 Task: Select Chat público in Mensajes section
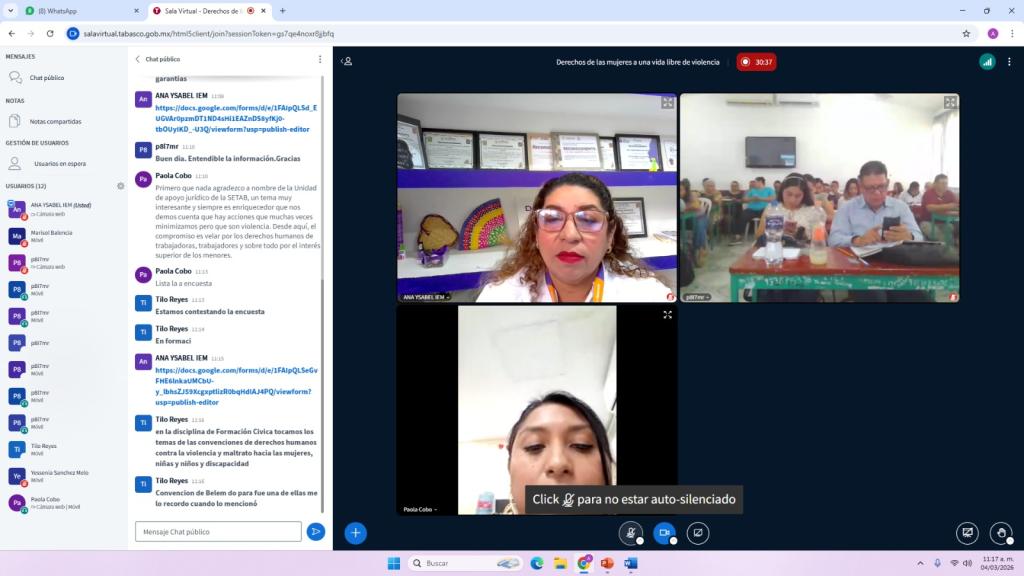pos(46,77)
